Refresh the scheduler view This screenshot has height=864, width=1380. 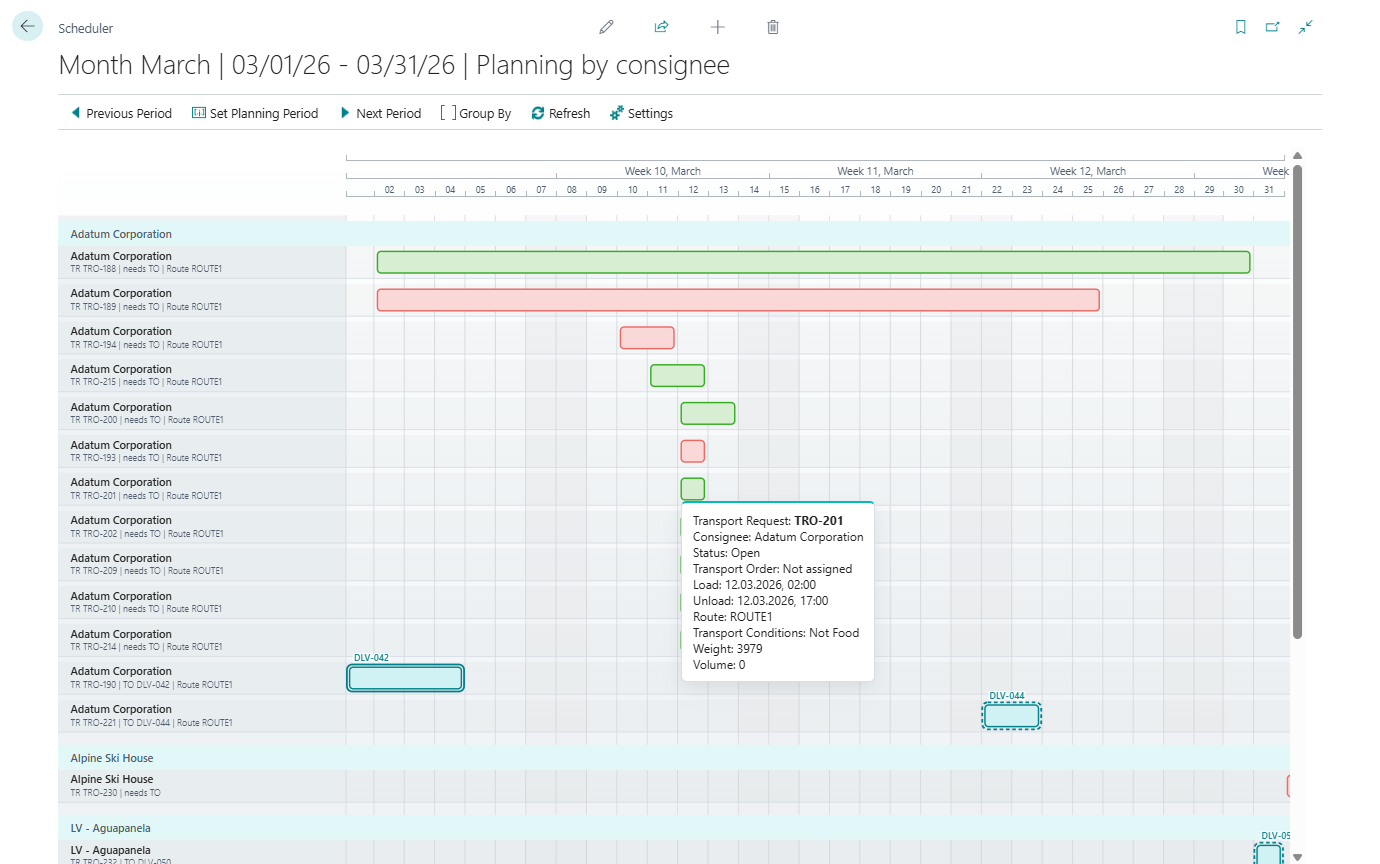(x=560, y=113)
